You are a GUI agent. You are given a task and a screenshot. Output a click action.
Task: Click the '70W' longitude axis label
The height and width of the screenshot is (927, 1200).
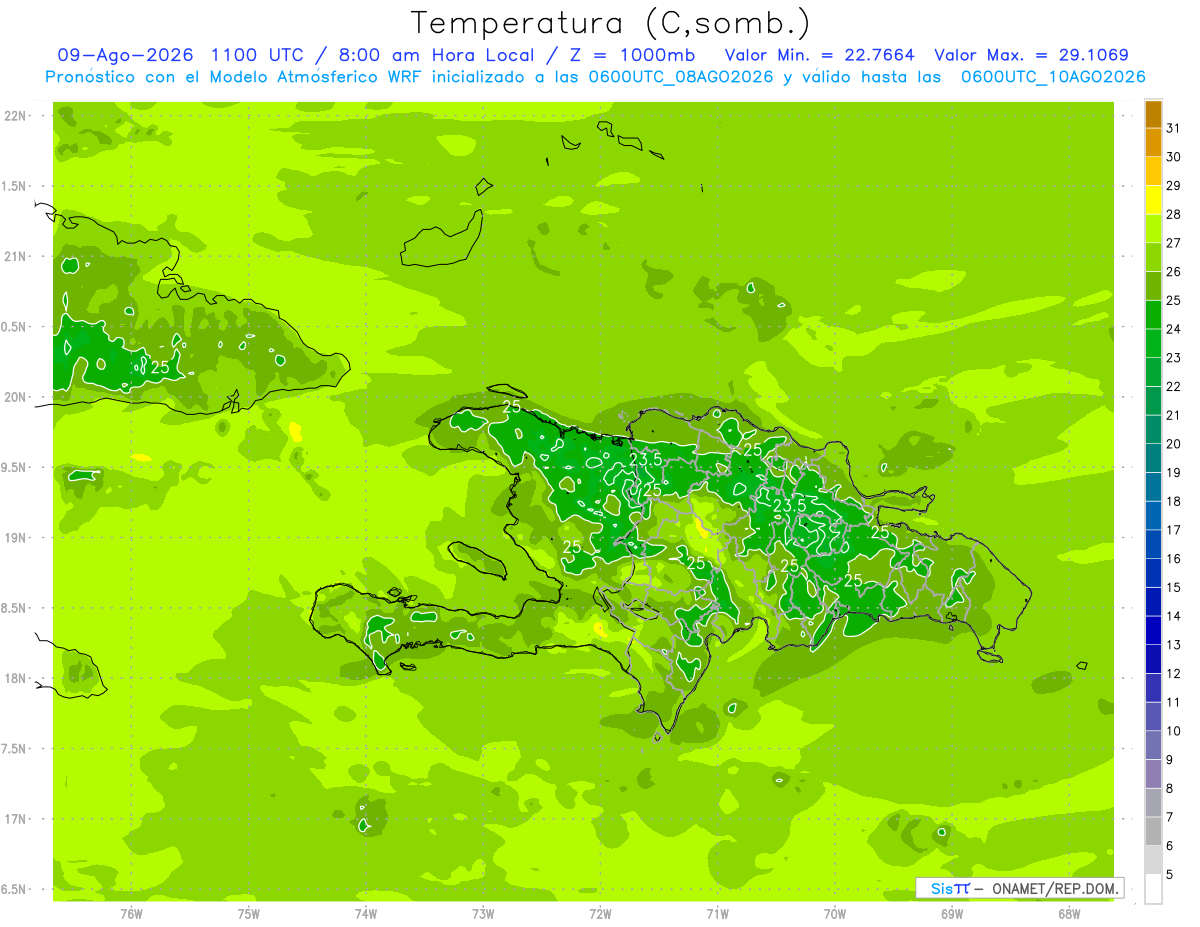point(835,914)
